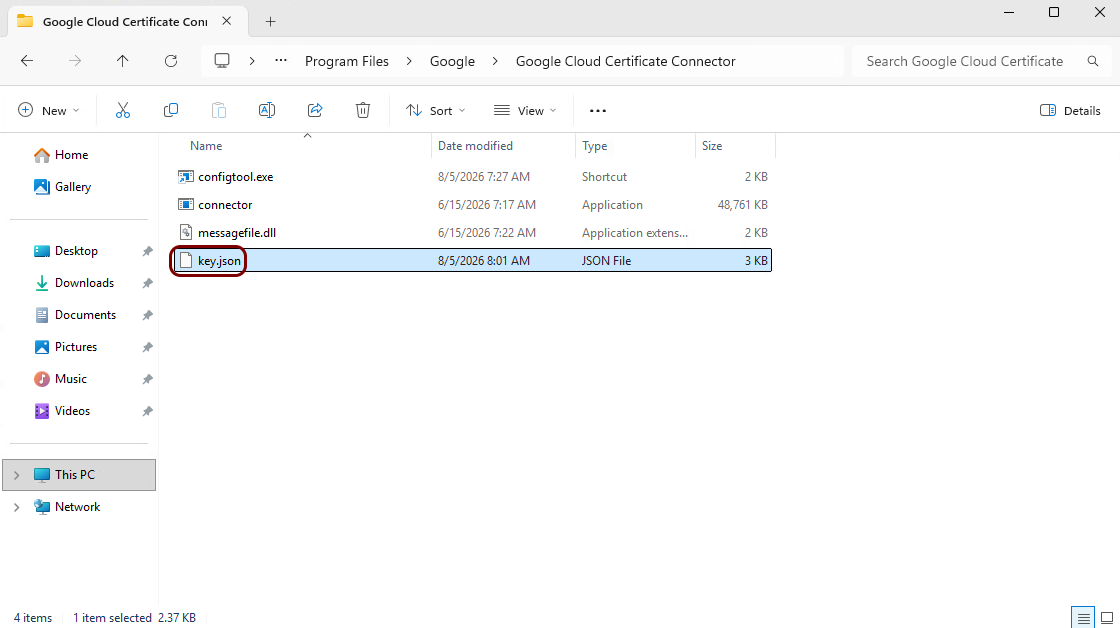
Task: Open the View dropdown
Action: point(525,110)
